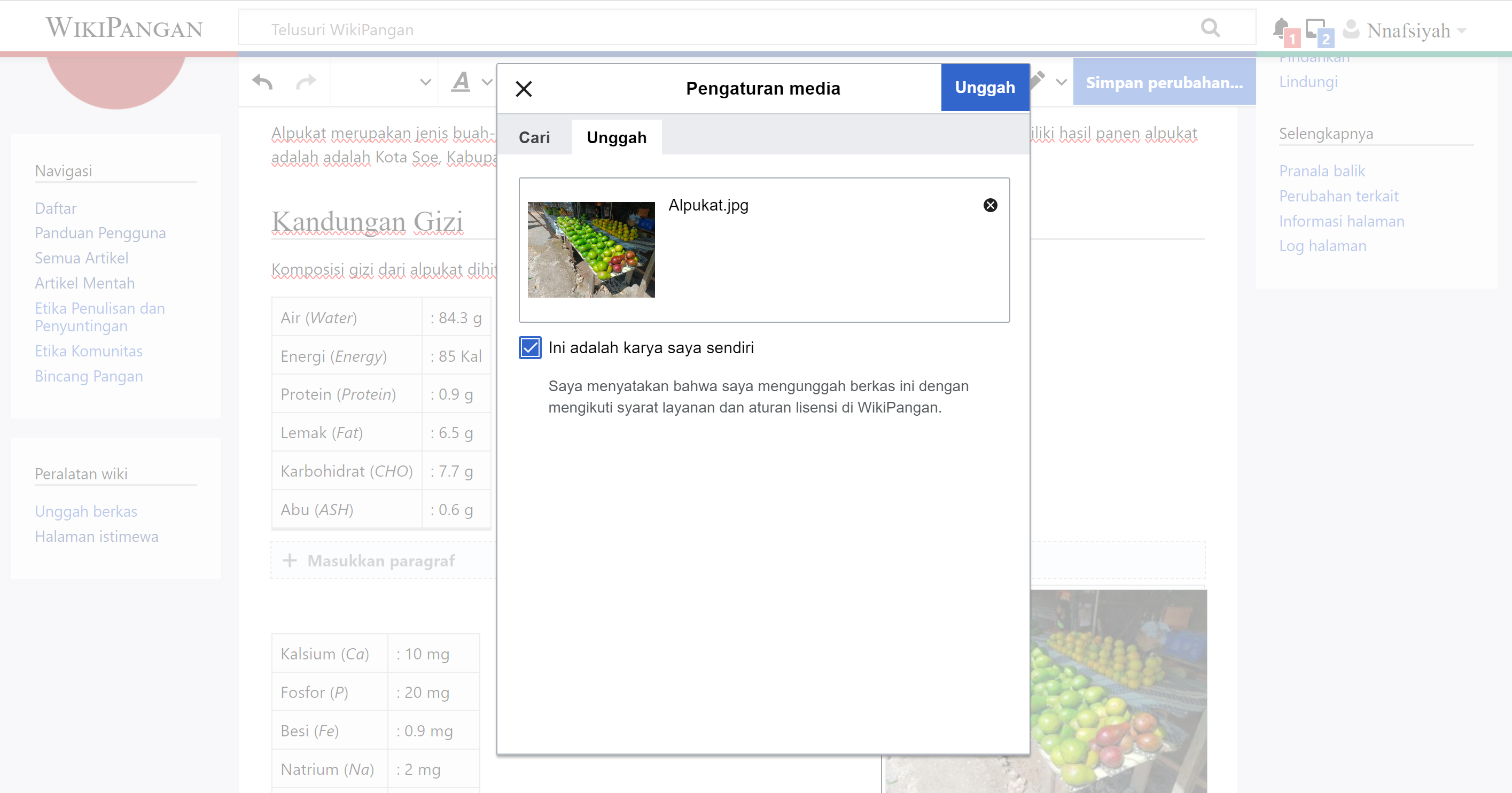Image resolution: width=1512 pixels, height=793 pixels.
Task: Open the notices monitor icon
Action: [x=1316, y=28]
